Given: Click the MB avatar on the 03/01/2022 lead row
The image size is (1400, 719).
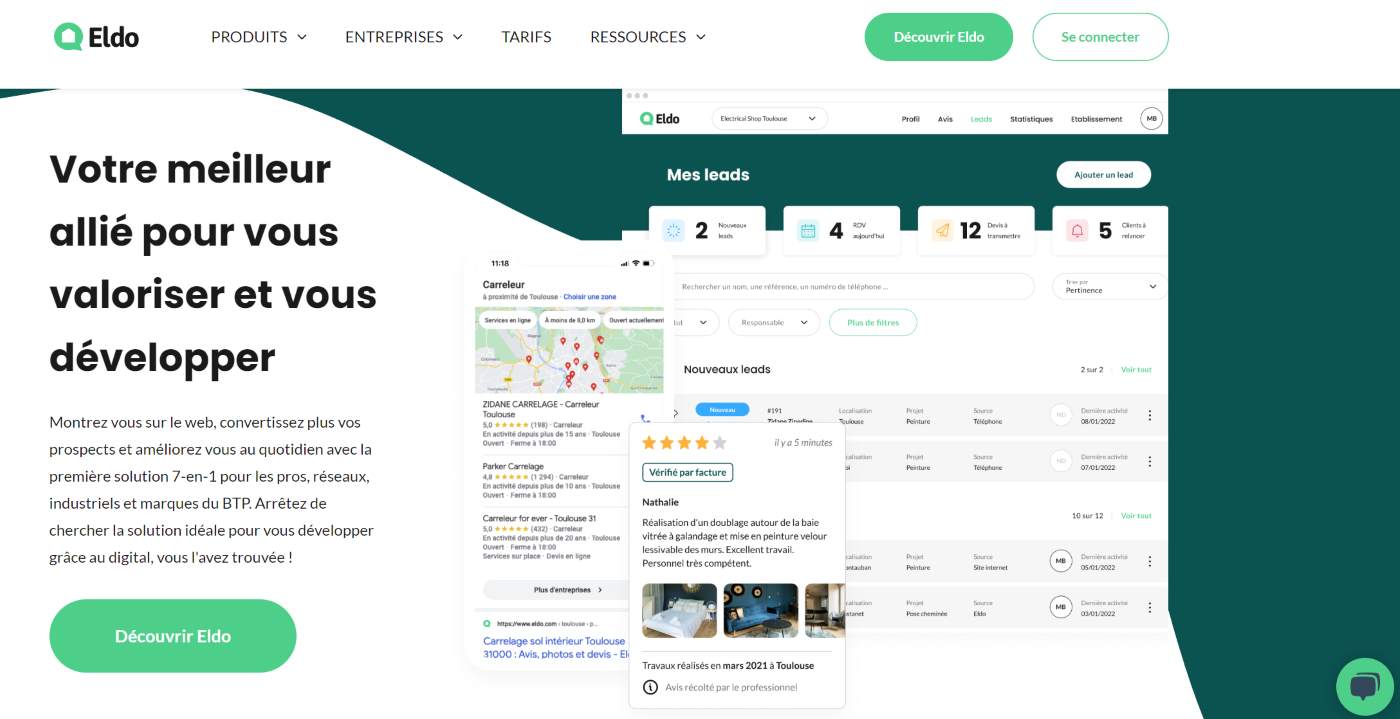Looking at the screenshot, I should pos(1060,607).
